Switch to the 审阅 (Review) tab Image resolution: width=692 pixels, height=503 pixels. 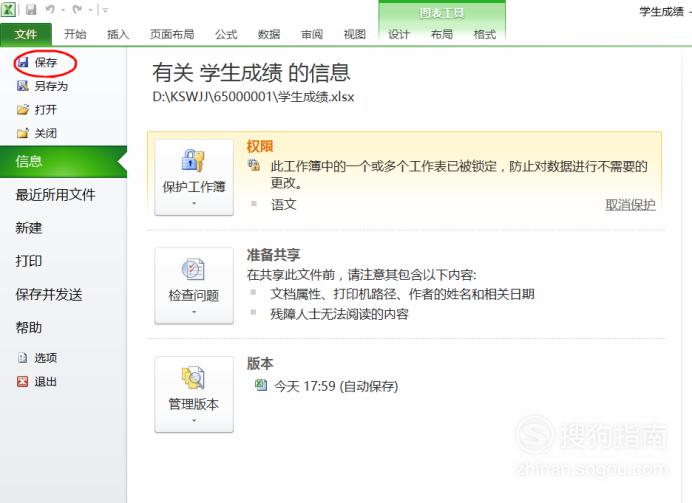coord(312,34)
